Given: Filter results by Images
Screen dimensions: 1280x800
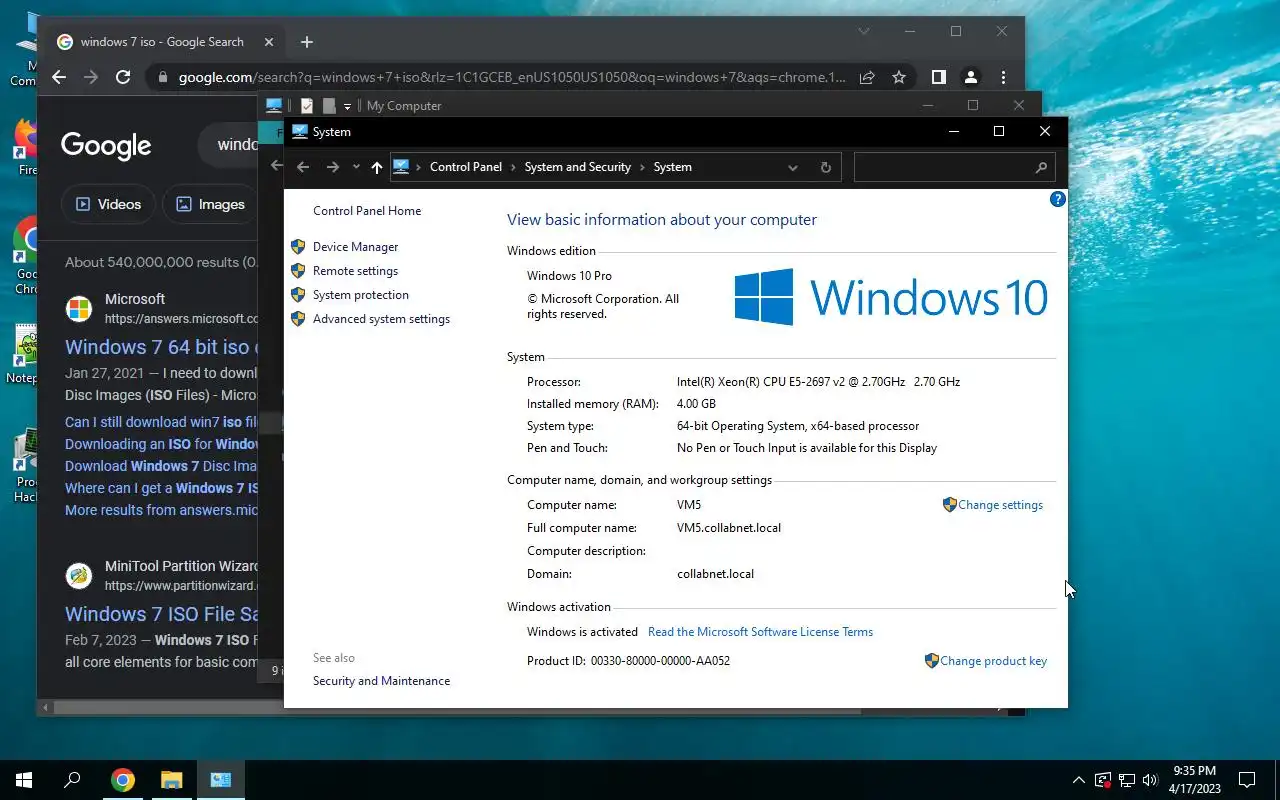Looking at the screenshot, I should 209,204.
